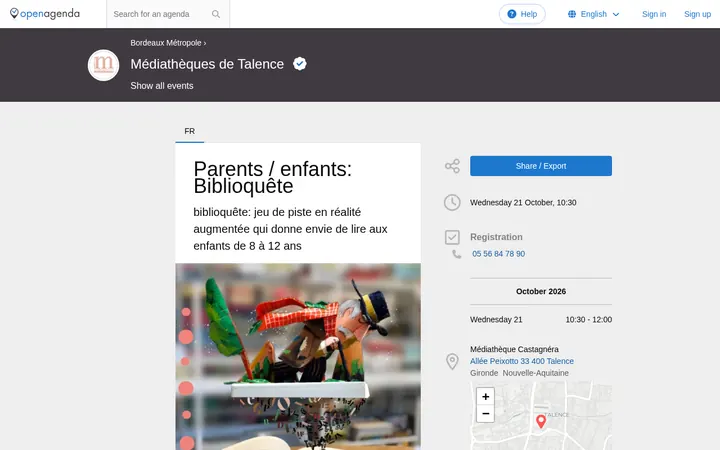This screenshot has width=720, height=450.
Task: Click the Sign up link
Action: 697,14
